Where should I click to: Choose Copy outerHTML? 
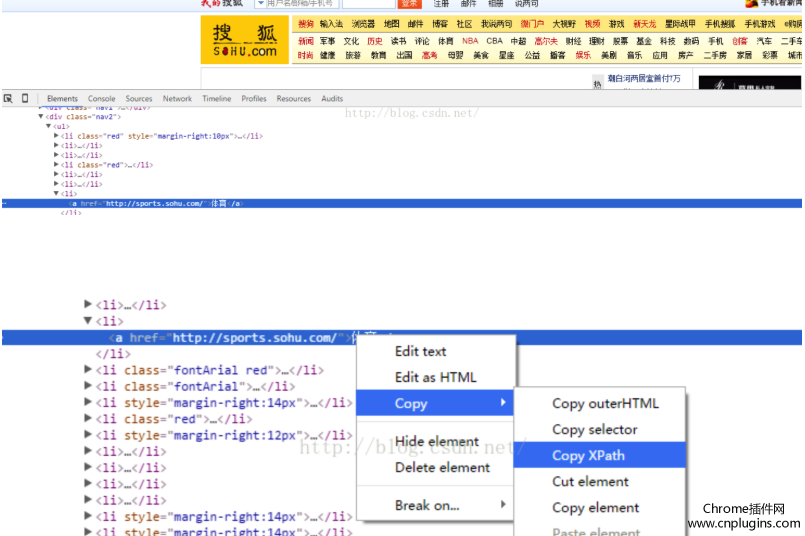(x=605, y=404)
